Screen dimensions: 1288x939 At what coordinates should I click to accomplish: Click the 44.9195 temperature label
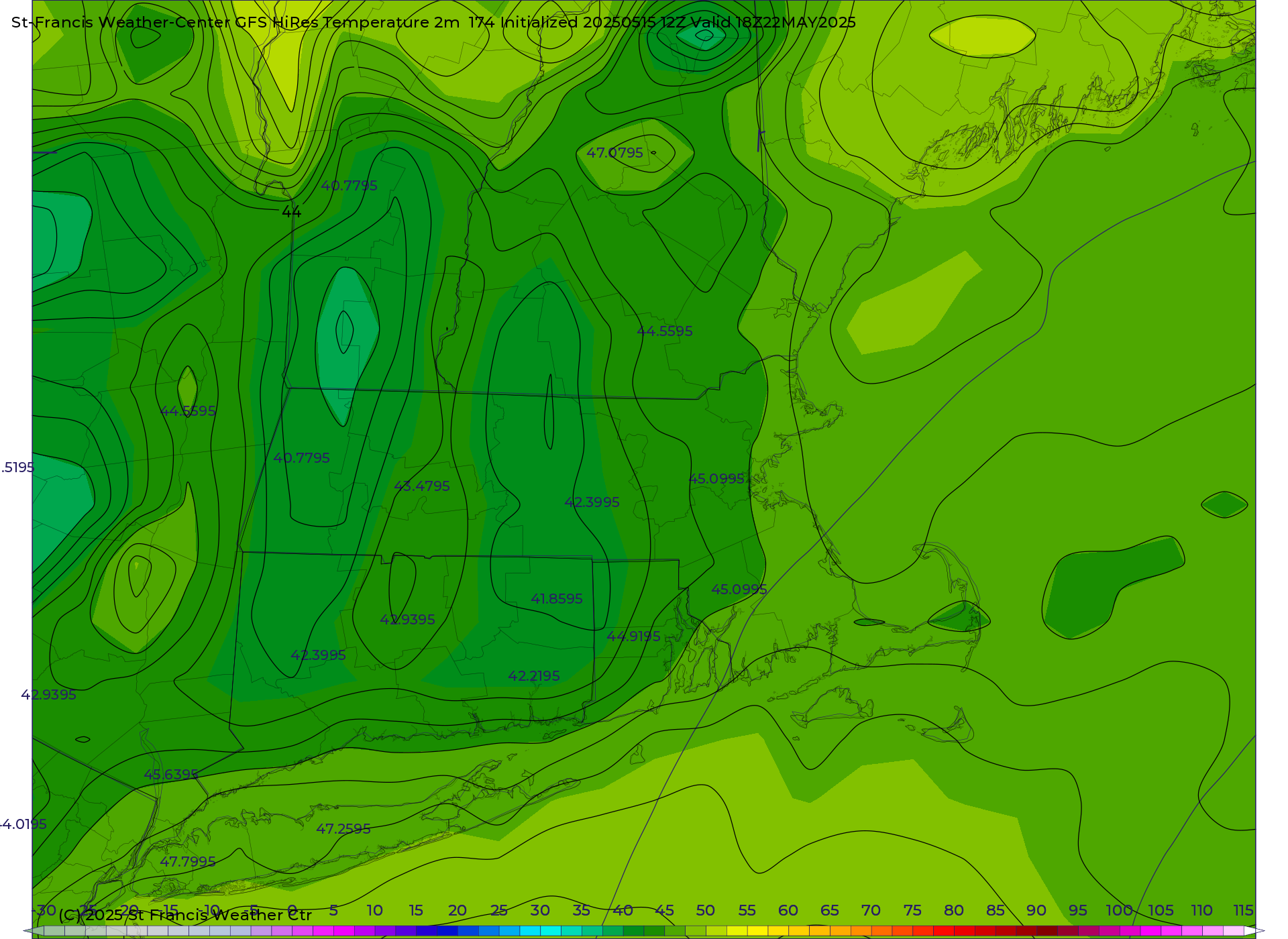tap(634, 637)
